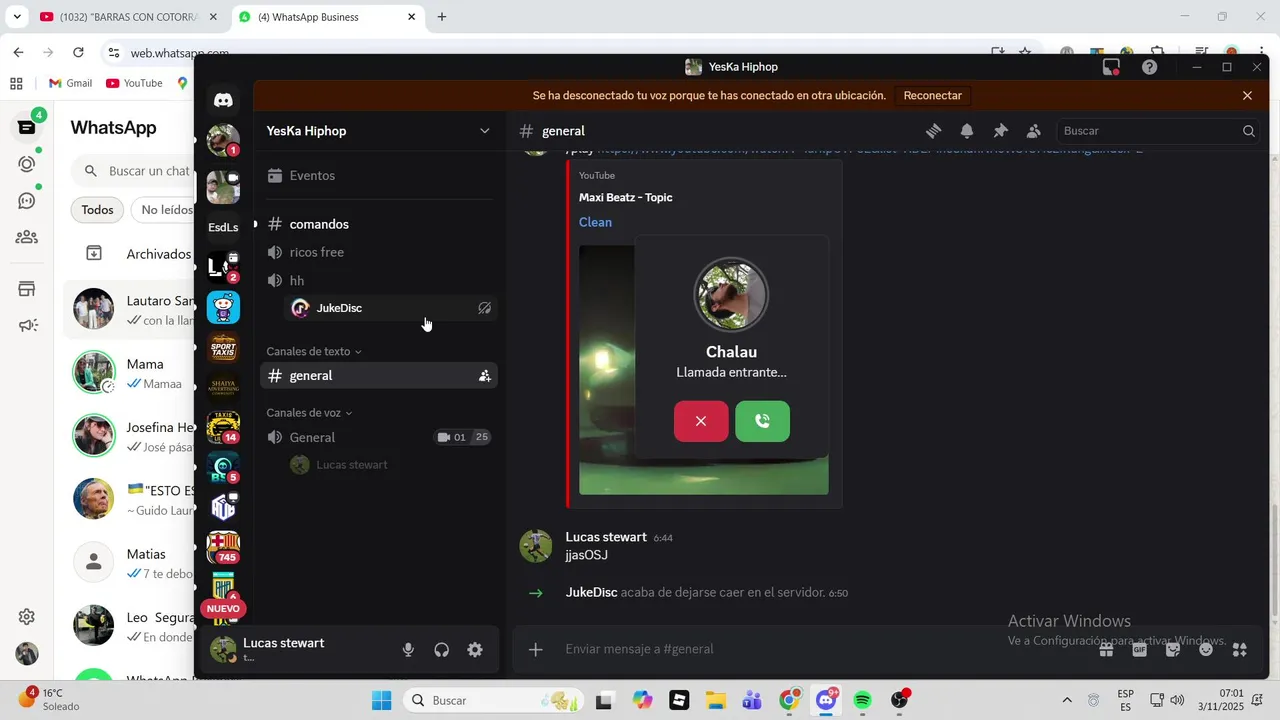The width and height of the screenshot is (1280, 720).
Task: Open the Sport Taxis server icon
Action: pyautogui.click(x=223, y=348)
